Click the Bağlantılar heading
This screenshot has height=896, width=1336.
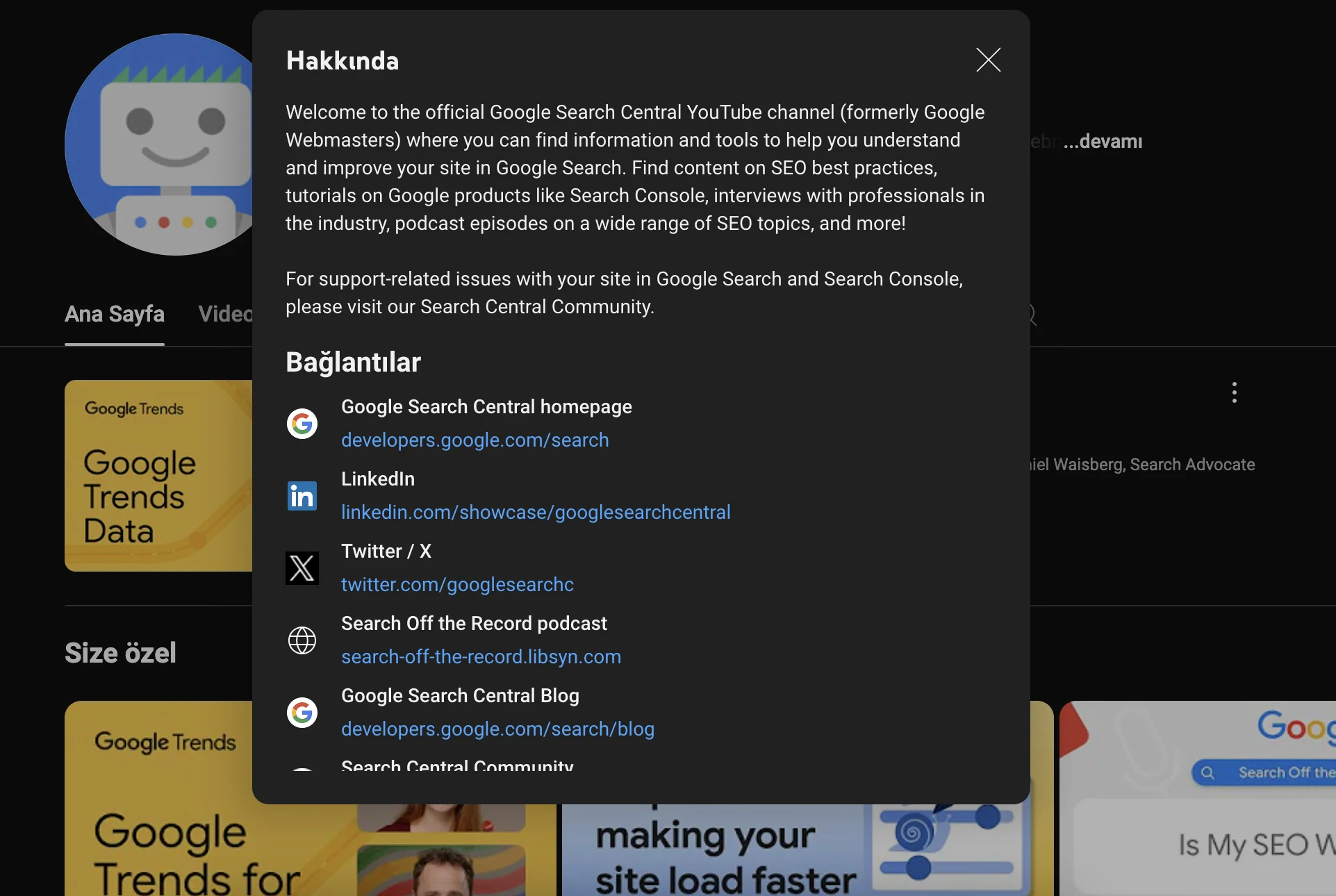(353, 363)
